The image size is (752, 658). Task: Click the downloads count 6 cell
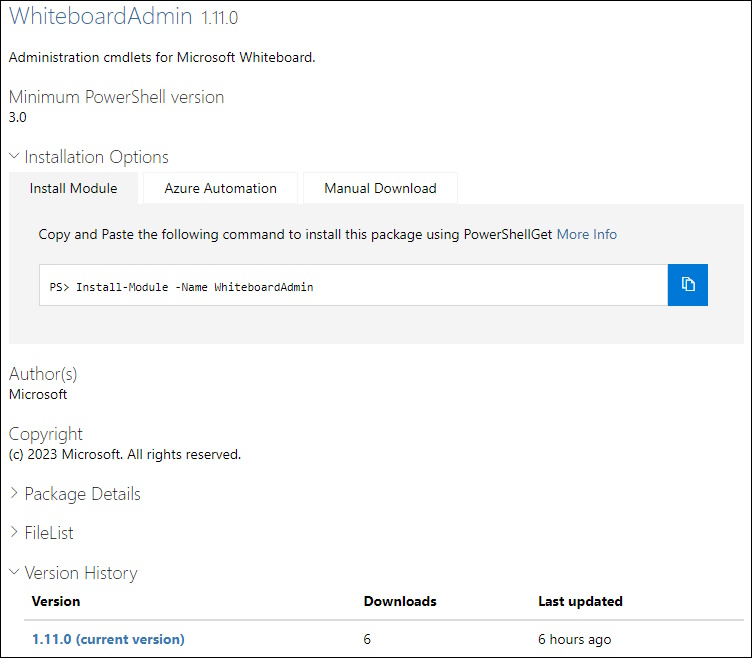(x=367, y=639)
